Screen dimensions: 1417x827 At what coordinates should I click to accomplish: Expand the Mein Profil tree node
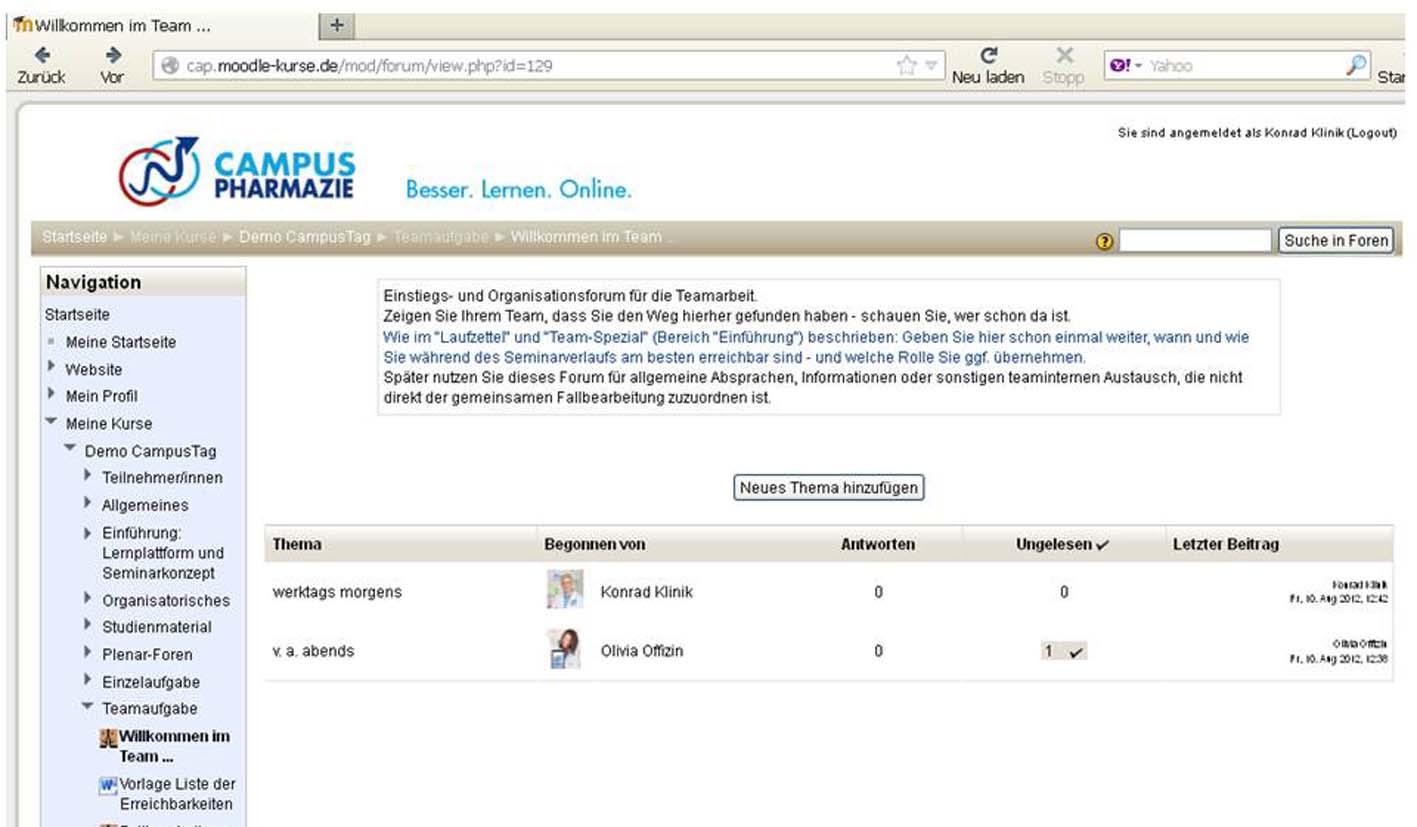(51, 395)
